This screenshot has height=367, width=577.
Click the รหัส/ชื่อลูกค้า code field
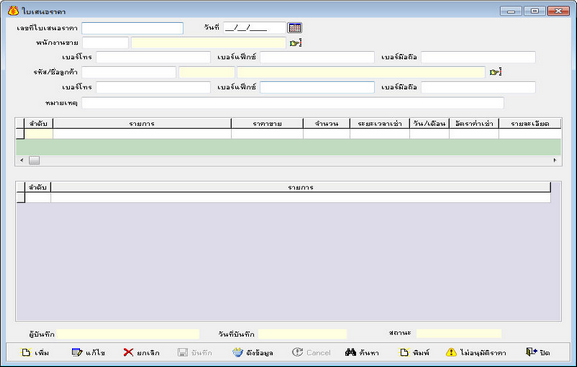[129, 72]
